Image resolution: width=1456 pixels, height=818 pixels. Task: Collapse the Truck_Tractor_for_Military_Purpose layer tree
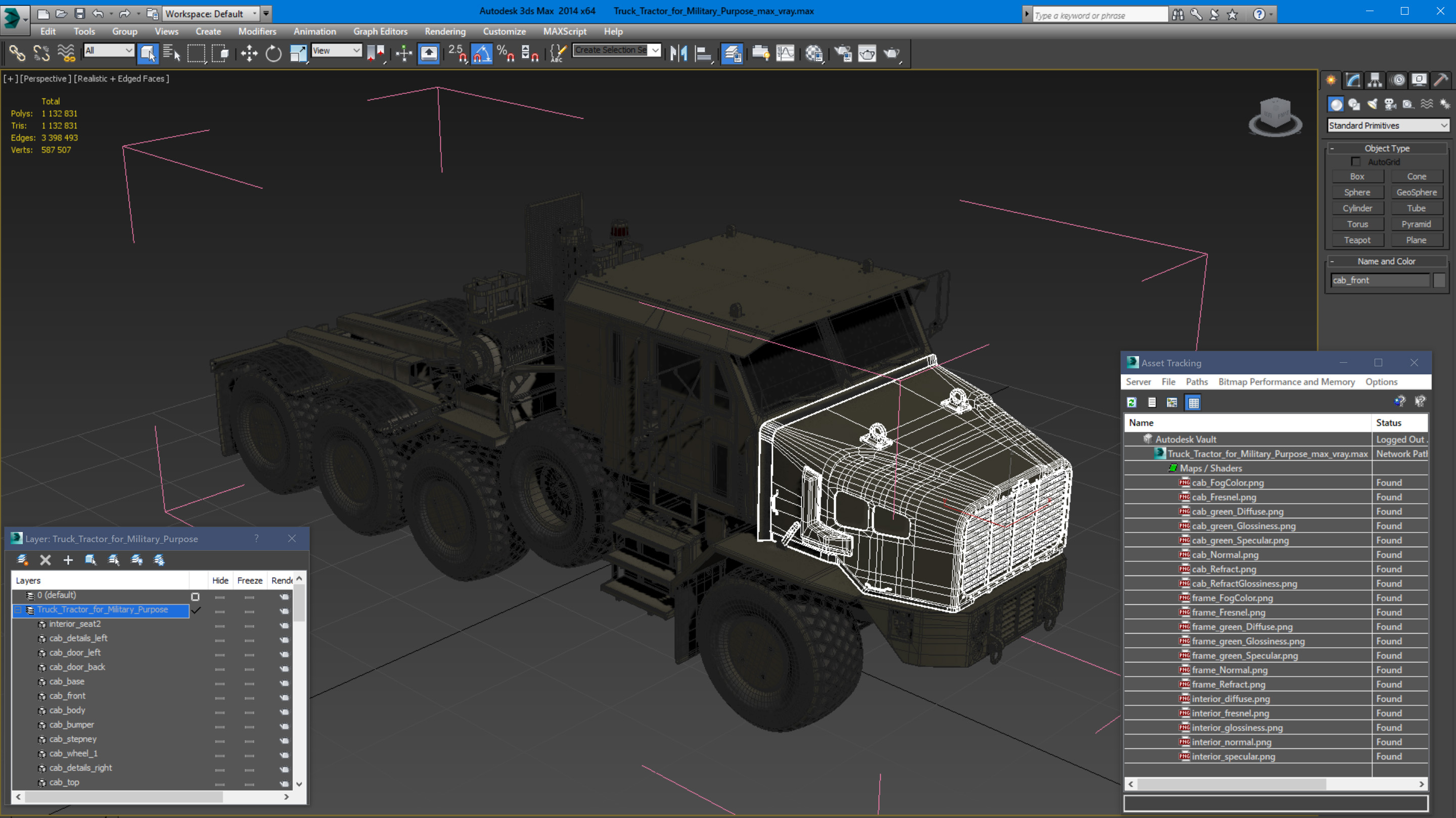coord(18,609)
